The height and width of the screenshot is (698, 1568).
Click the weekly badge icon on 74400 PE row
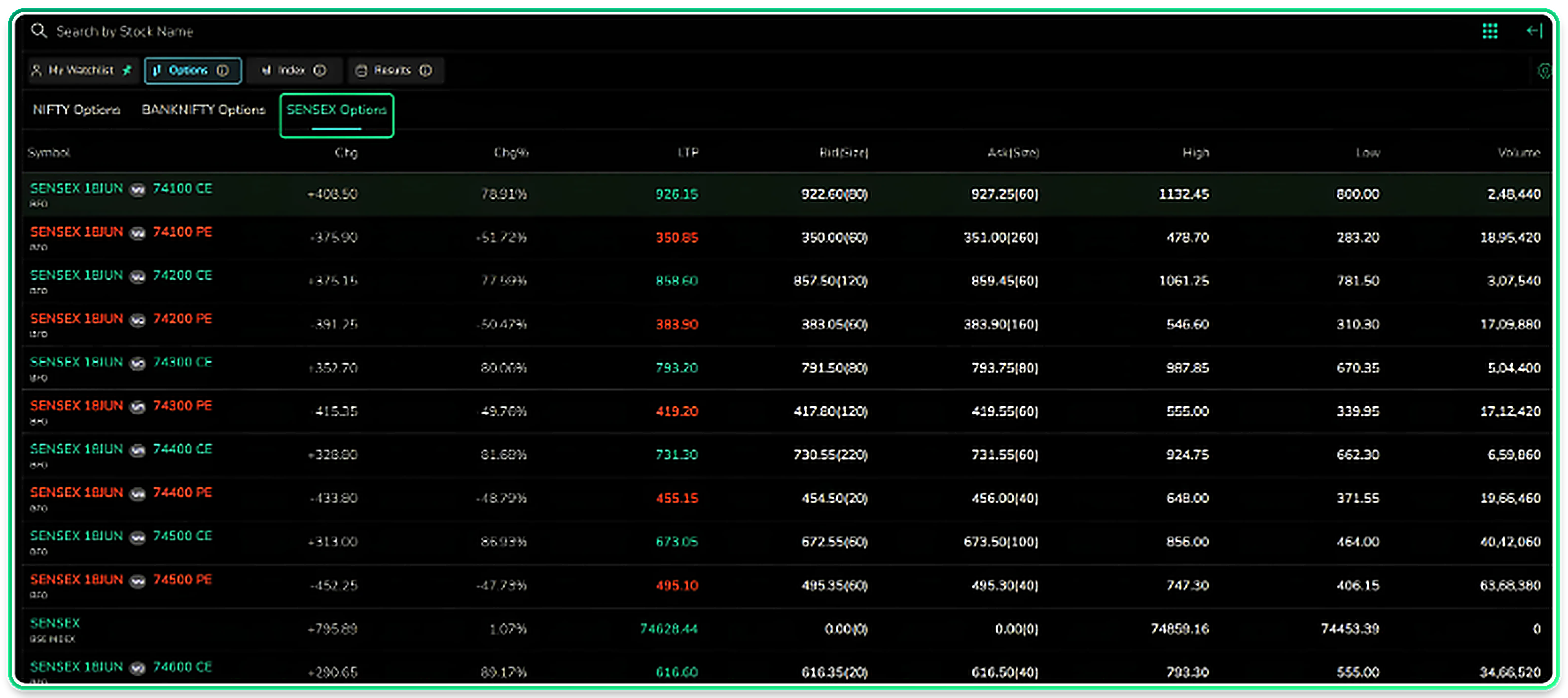click(138, 493)
